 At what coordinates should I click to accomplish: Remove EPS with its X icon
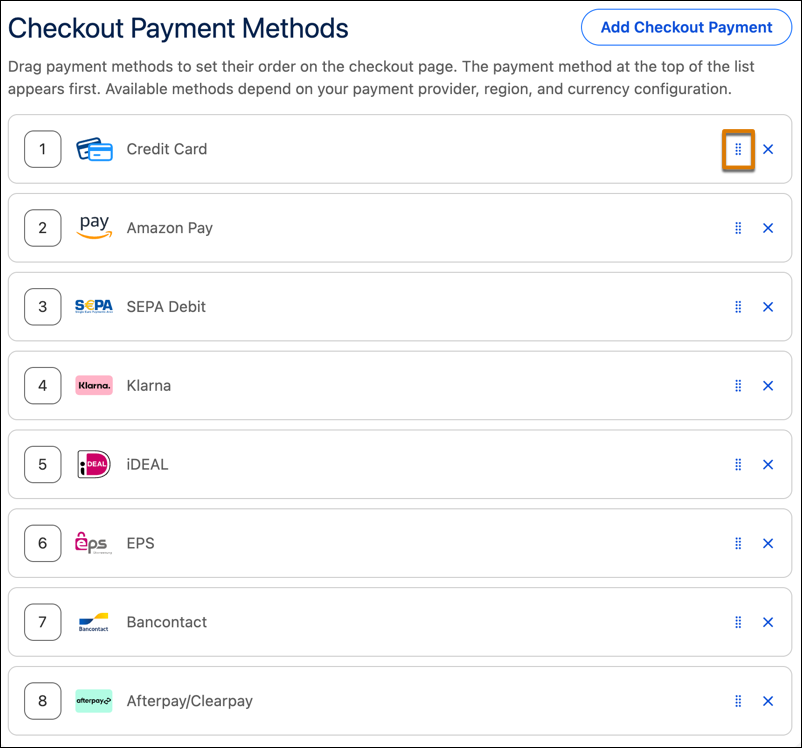click(x=768, y=543)
